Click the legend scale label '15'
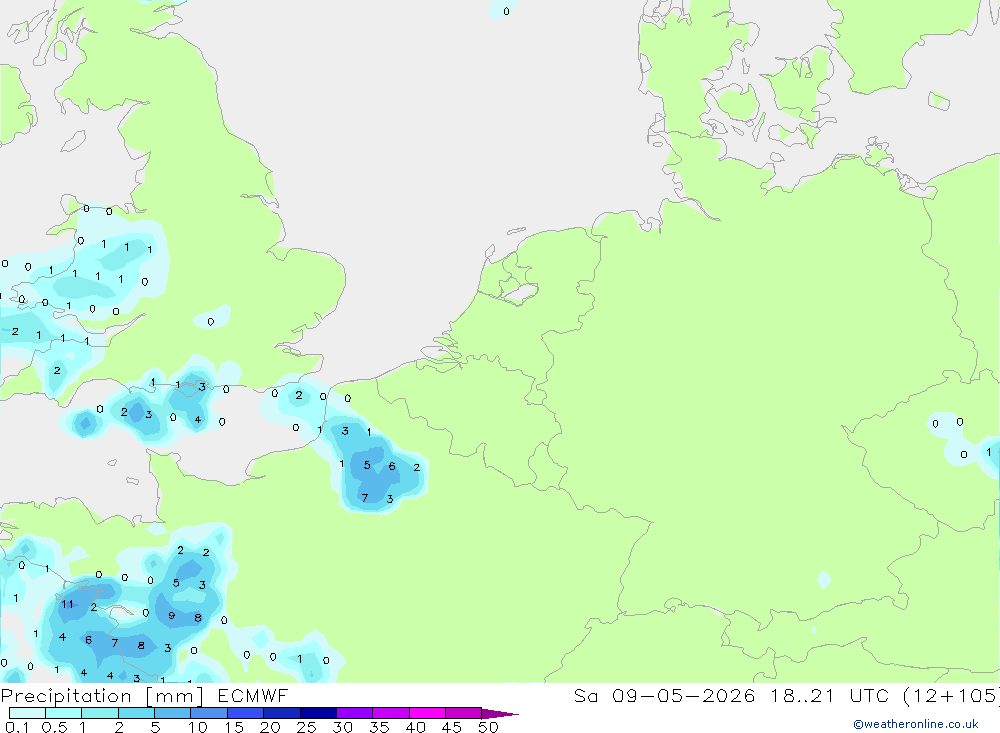 click(234, 727)
